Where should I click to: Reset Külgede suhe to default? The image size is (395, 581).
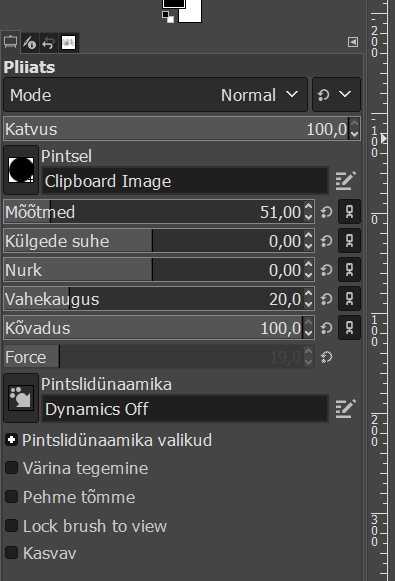(x=326, y=241)
